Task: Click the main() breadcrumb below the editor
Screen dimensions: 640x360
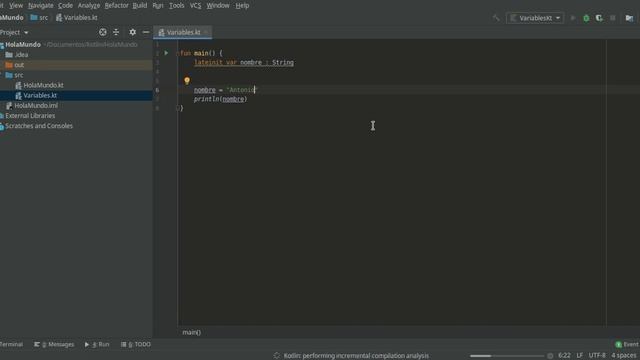Action: [x=191, y=332]
